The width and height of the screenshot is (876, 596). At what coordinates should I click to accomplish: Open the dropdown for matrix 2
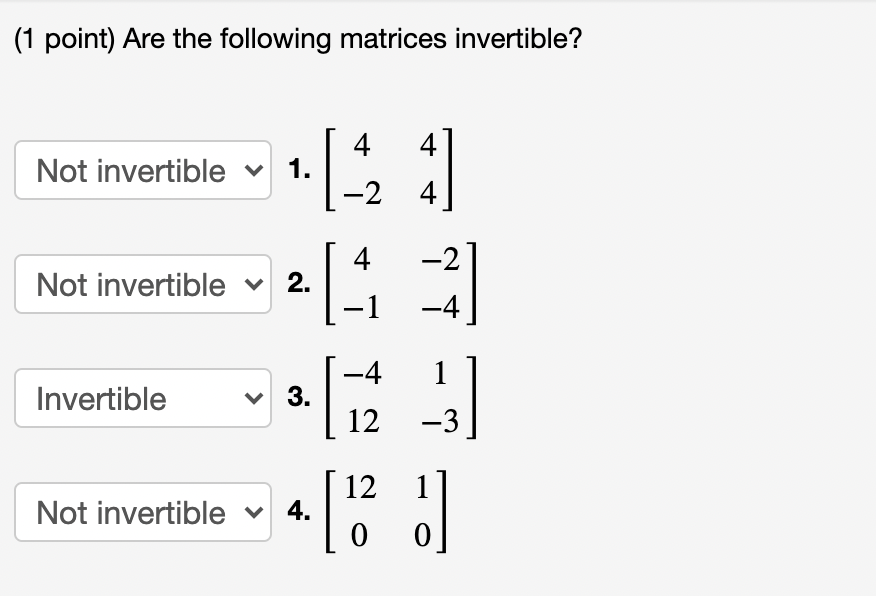pos(143,284)
